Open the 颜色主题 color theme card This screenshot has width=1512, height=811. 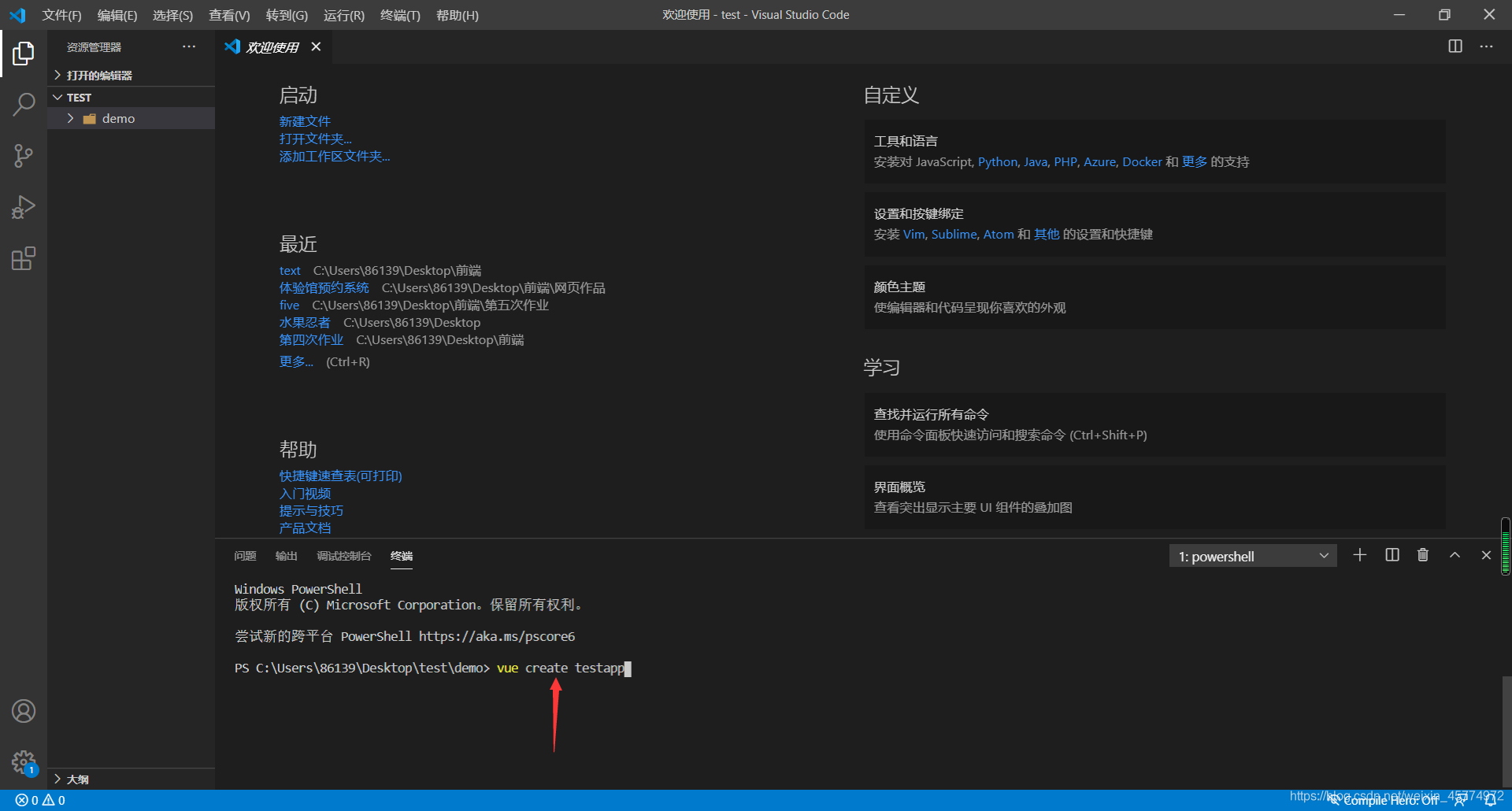pyautogui.click(x=1154, y=297)
